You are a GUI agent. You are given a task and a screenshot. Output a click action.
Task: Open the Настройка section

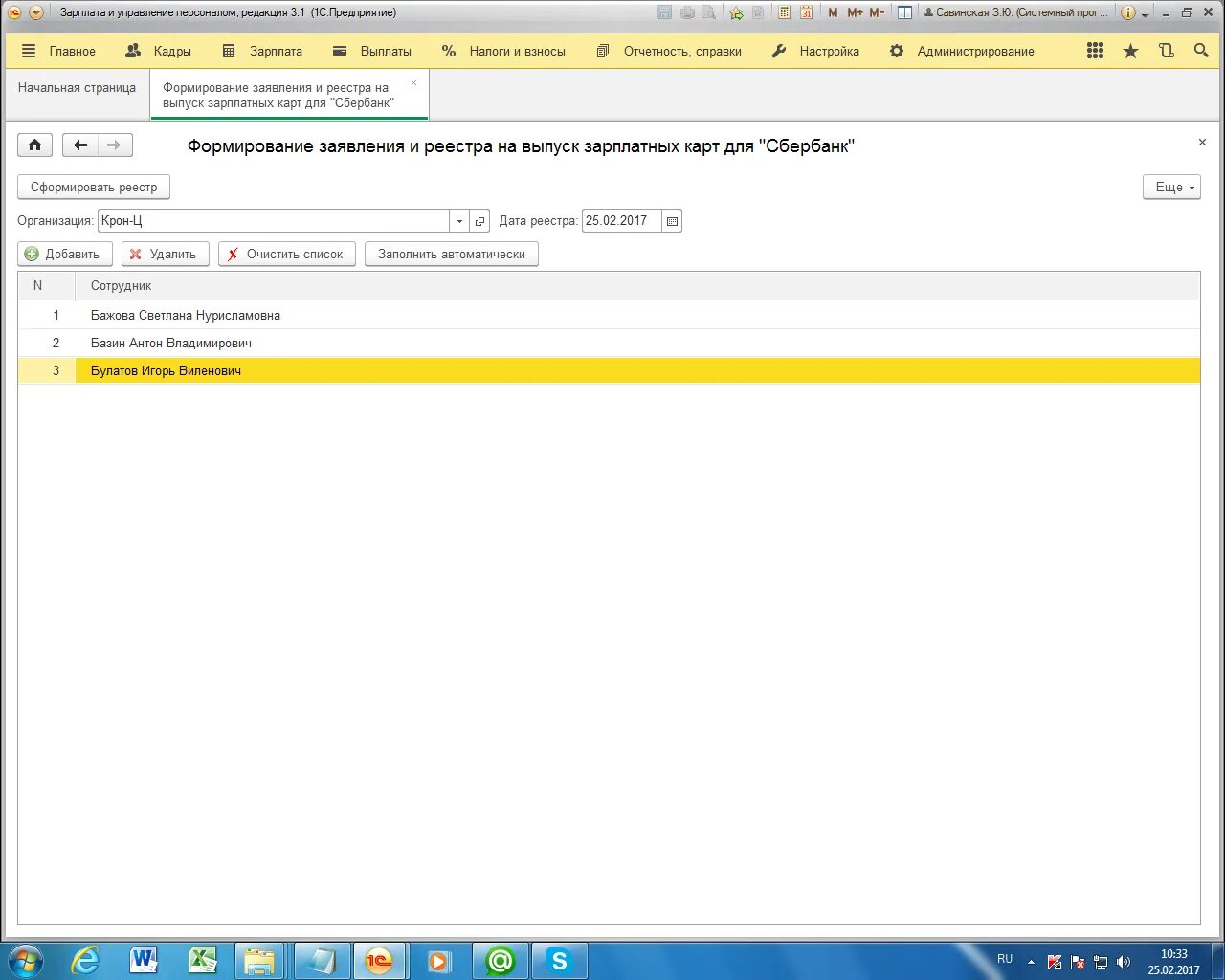pos(815,51)
